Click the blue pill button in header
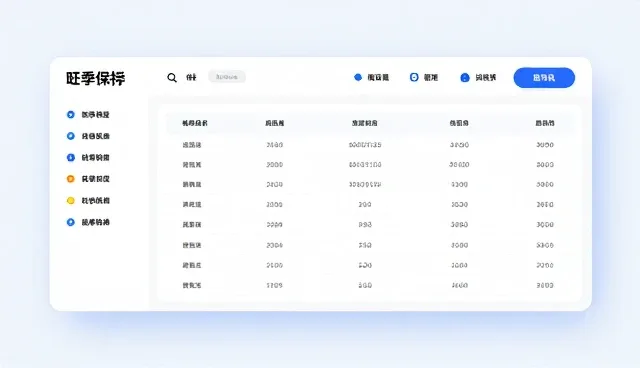This screenshot has height=368, width=640. point(544,78)
